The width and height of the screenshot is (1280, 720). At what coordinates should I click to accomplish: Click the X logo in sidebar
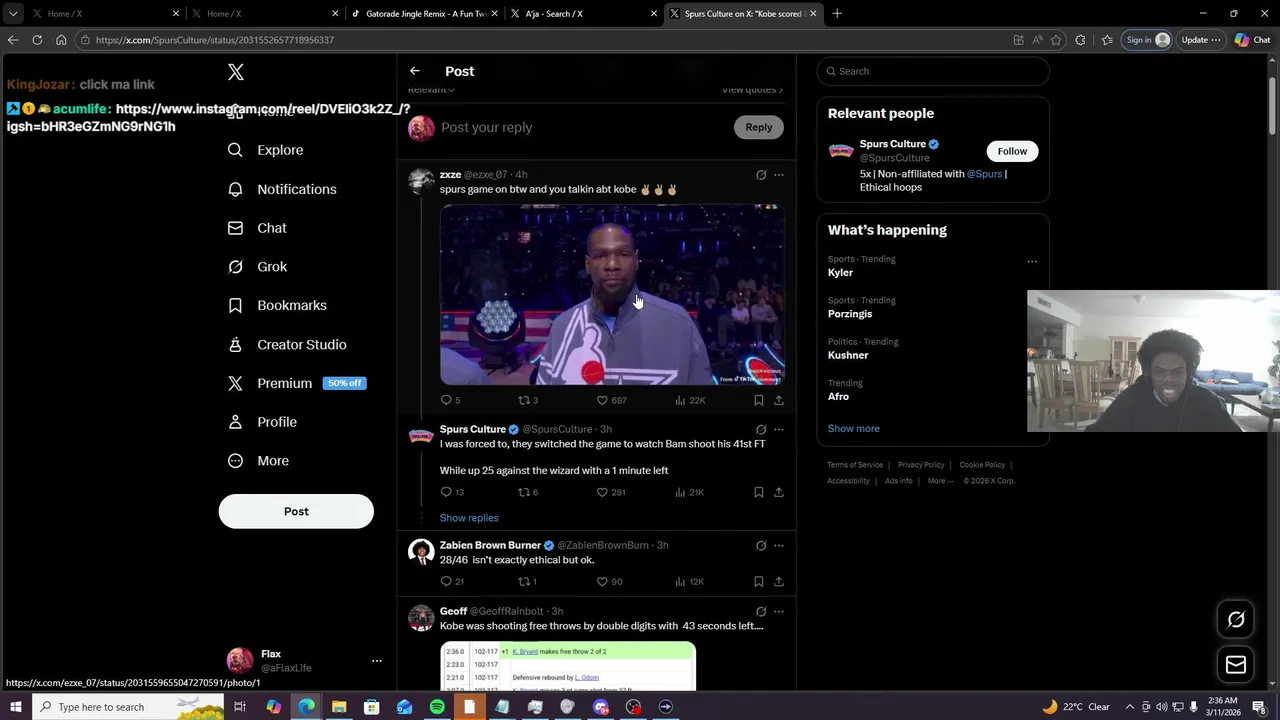pyautogui.click(x=236, y=72)
